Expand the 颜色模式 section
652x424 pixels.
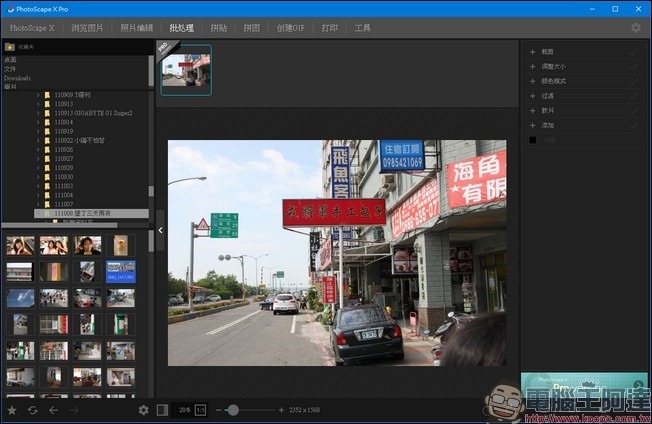click(x=533, y=81)
